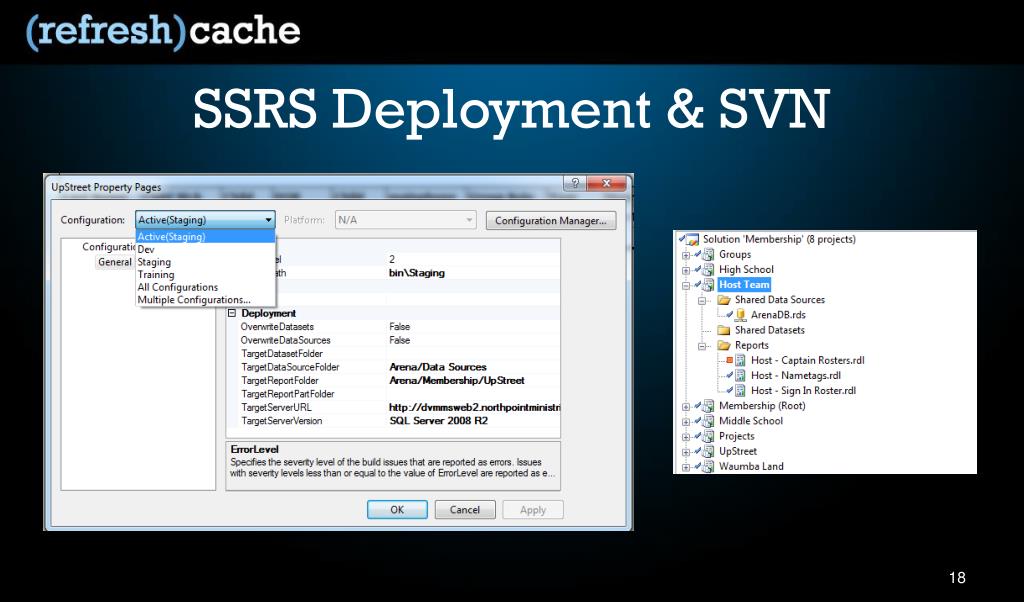The width and height of the screenshot is (1024, 602).
Task: Close the UpStreet Property Pages dialog
Action: pos(606,183)
